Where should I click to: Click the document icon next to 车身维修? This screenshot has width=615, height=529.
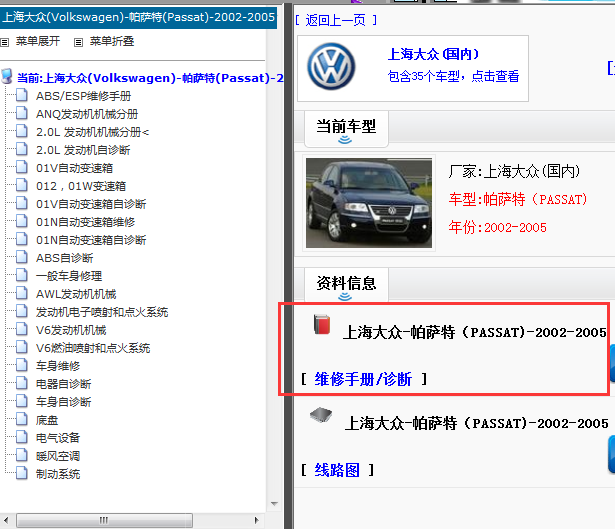point(22,365)
